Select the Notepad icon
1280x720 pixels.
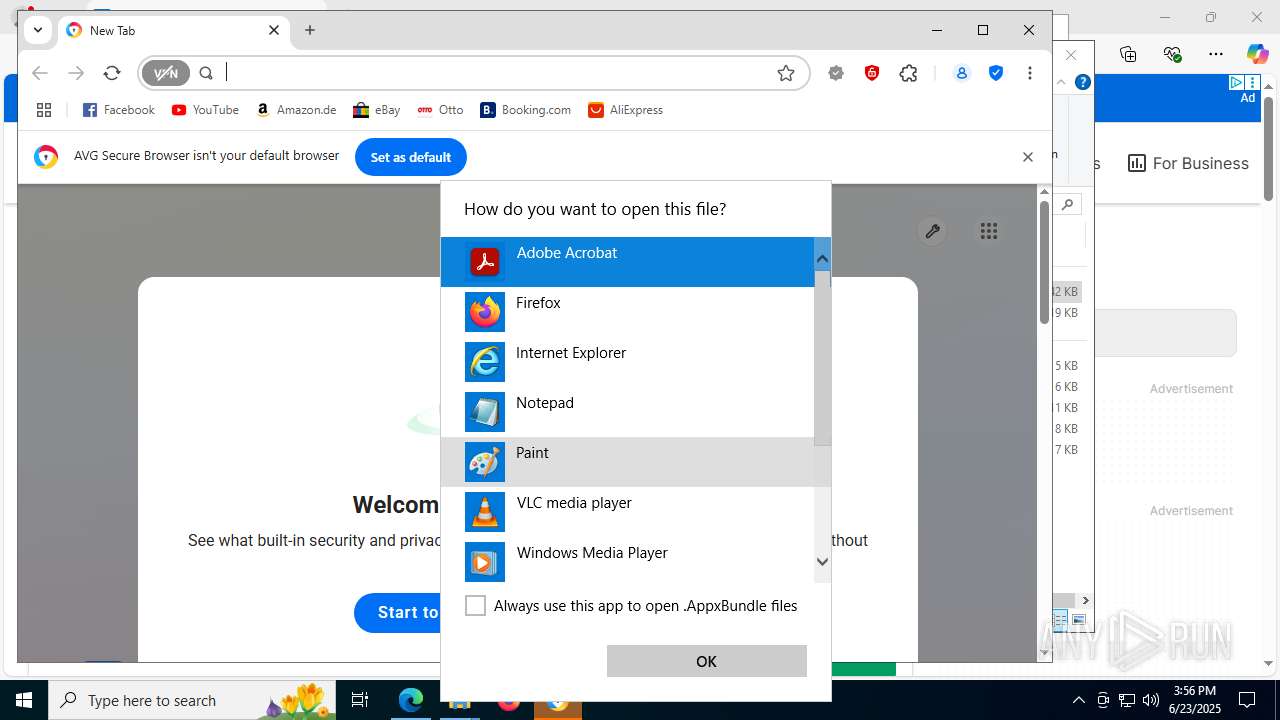pyautogui.click(x=485, y=412)
